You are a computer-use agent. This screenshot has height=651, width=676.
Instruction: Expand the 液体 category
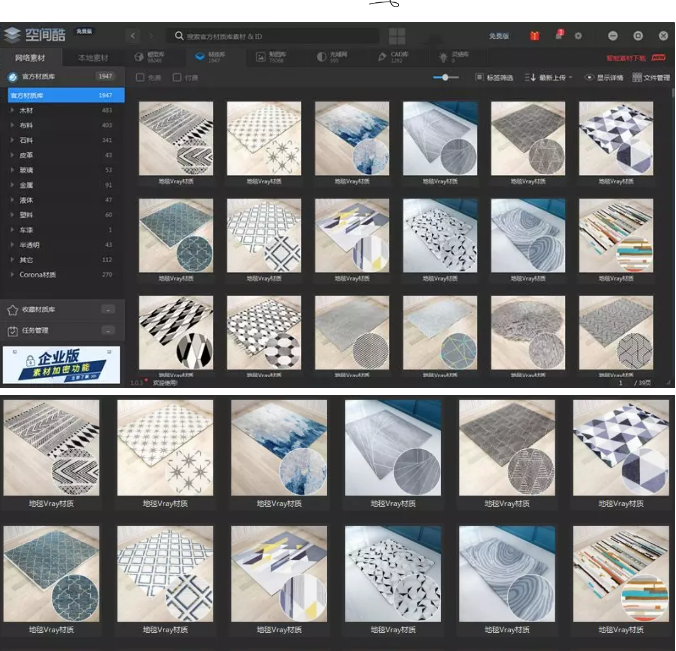12,200
